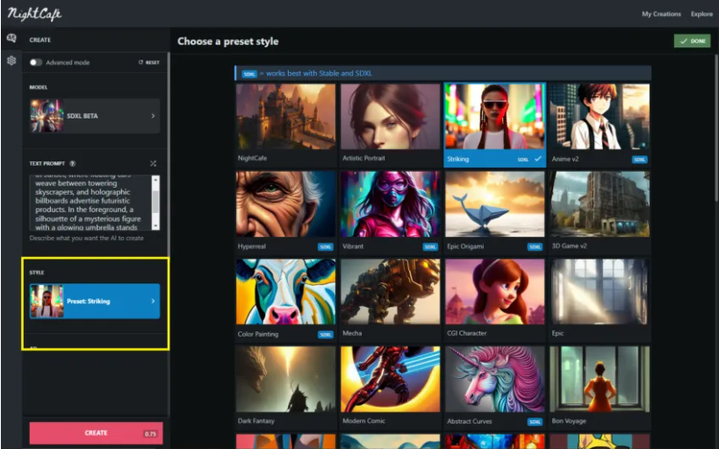719x449 pixels.
Task: Click the SDXL badge on Anime v2
Action: coord(640,159)
